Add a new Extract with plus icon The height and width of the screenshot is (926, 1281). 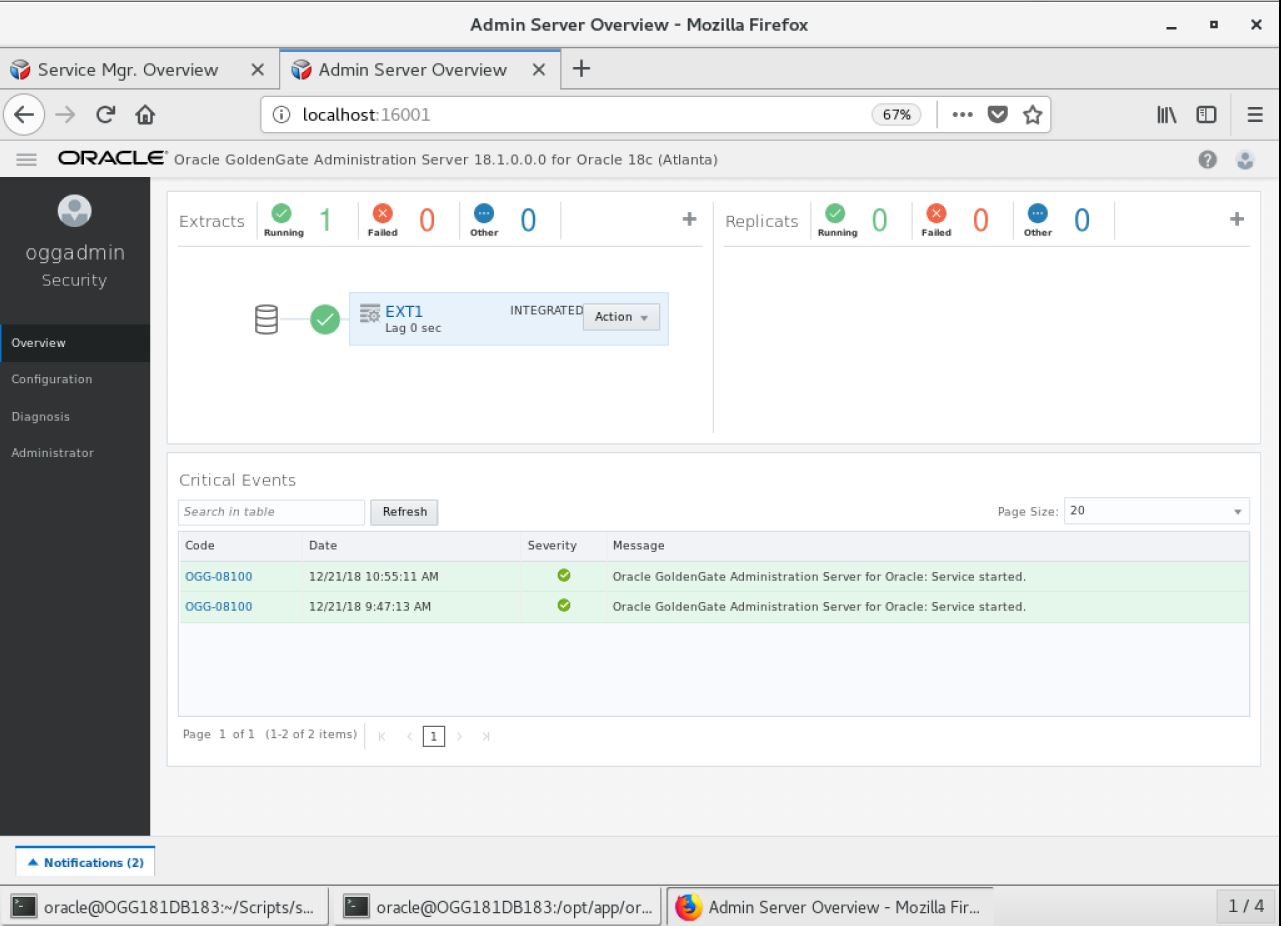[x=689, y=219]
